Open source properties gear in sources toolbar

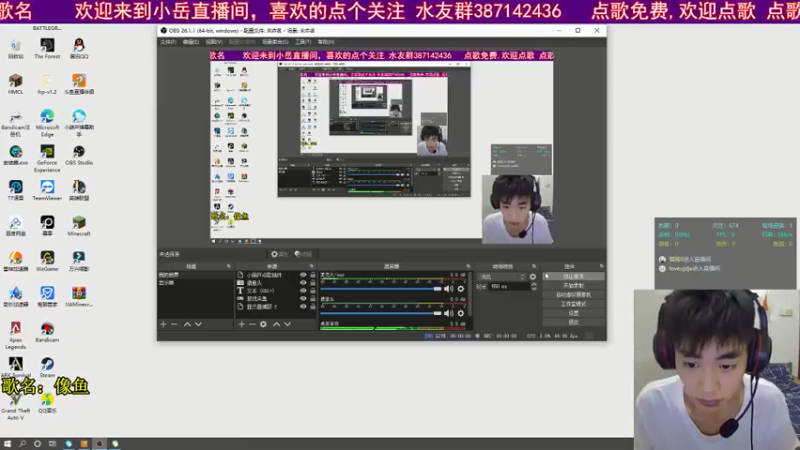[263, 324]
